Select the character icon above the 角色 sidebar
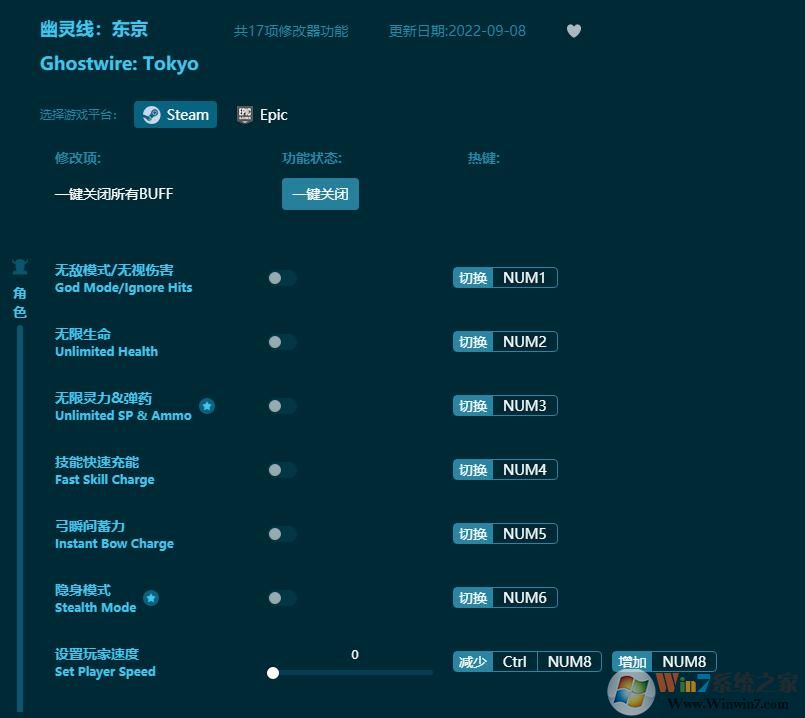Screen dimensions: 805x718 [20, 265]
